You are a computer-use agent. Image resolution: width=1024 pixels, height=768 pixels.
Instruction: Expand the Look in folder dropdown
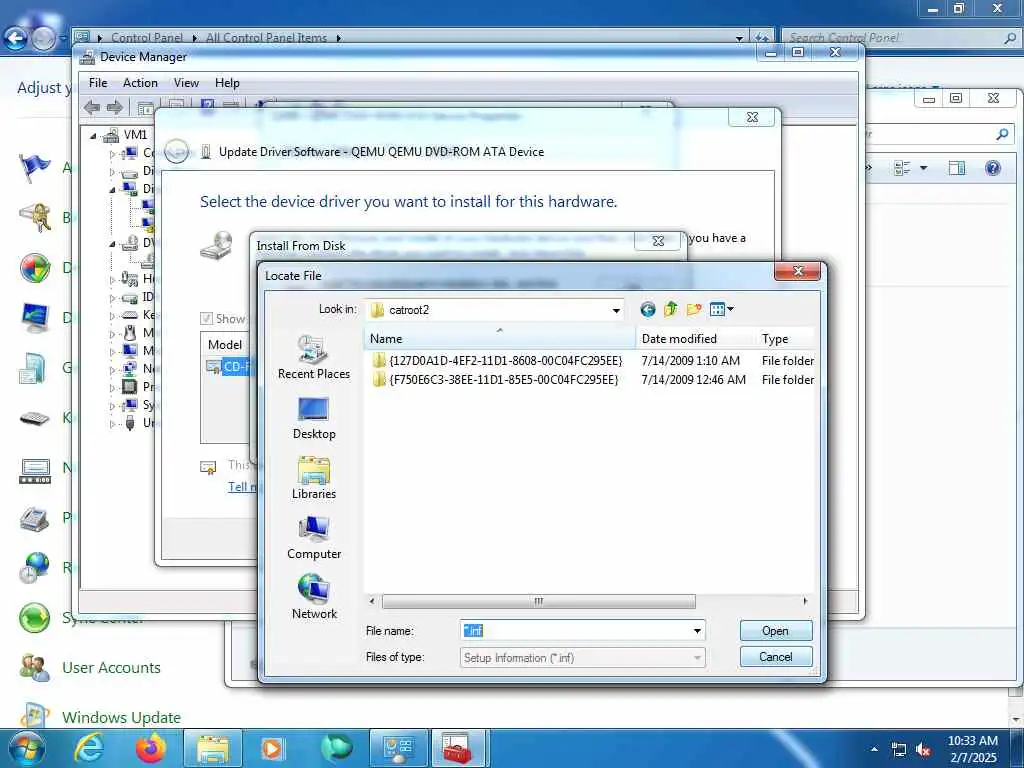click(x=616, y=310)
